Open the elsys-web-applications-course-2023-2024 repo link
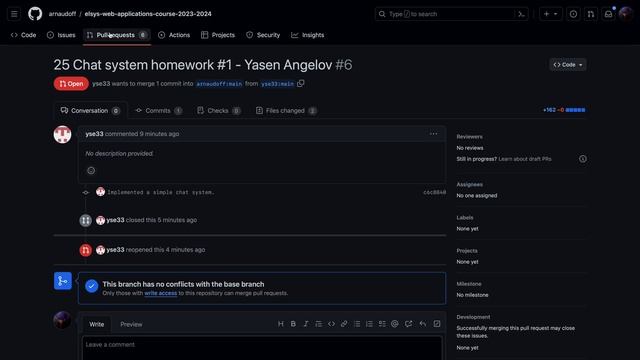 (x=148, y=14)
